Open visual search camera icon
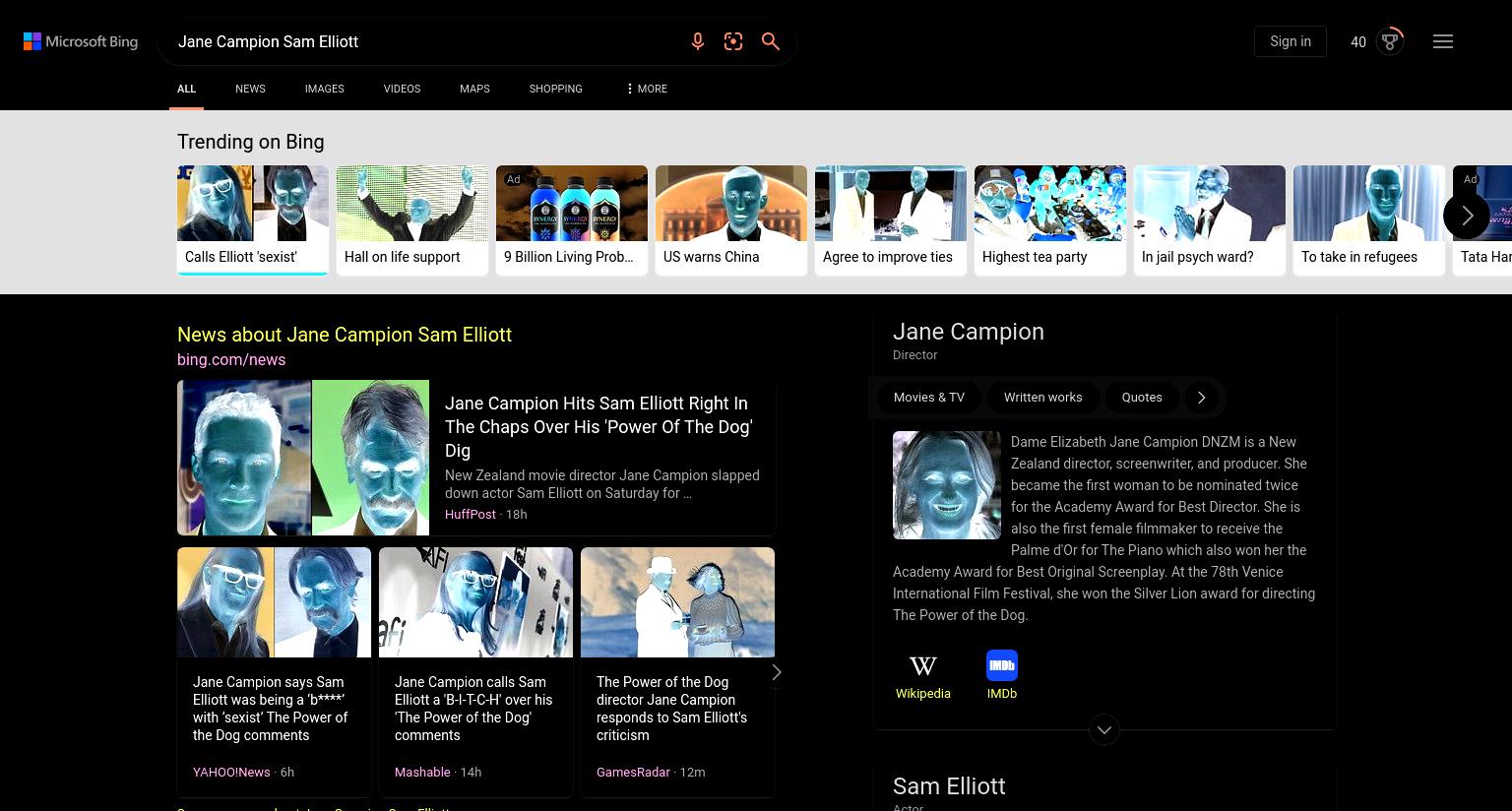The image size is (1512, 811). 733,41
